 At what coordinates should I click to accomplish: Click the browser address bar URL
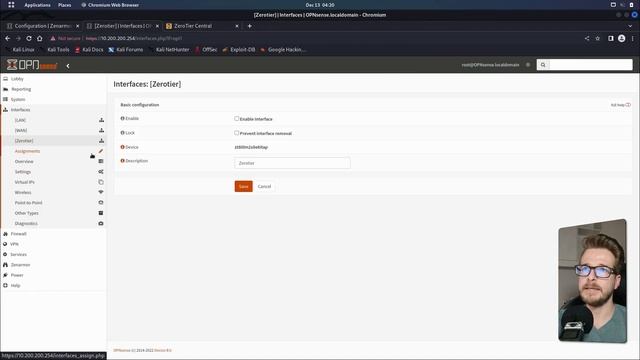(x=134, y=38)
